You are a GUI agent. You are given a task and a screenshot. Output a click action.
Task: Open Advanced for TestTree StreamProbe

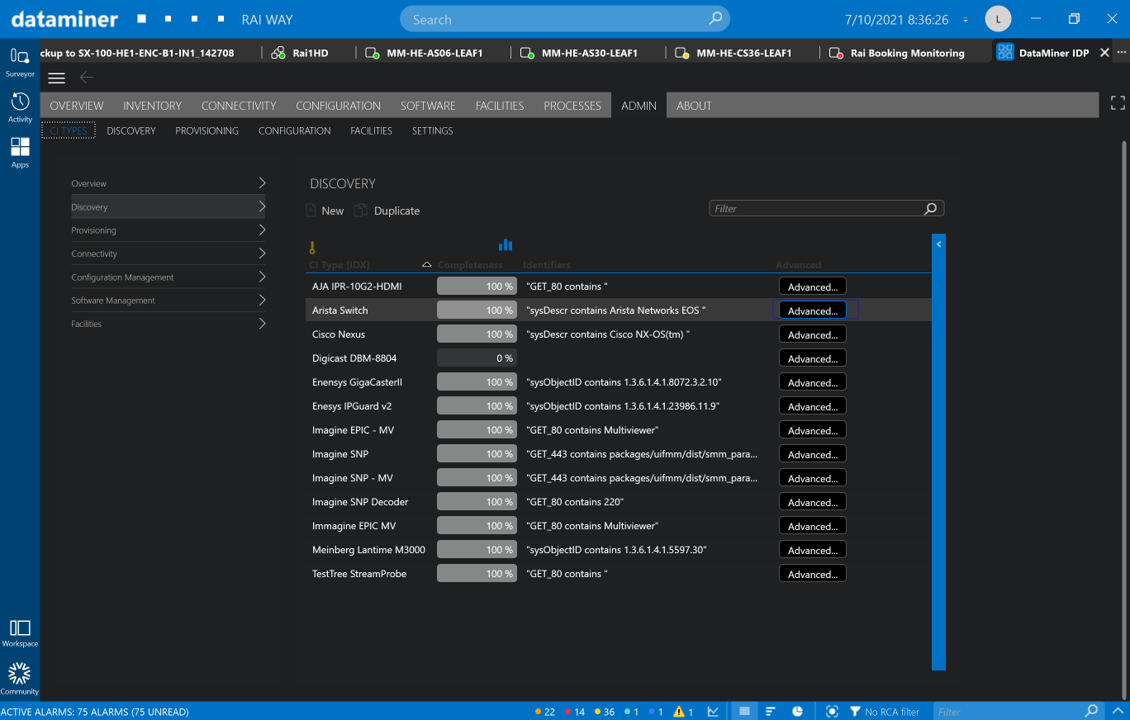[x=812, y=574]
